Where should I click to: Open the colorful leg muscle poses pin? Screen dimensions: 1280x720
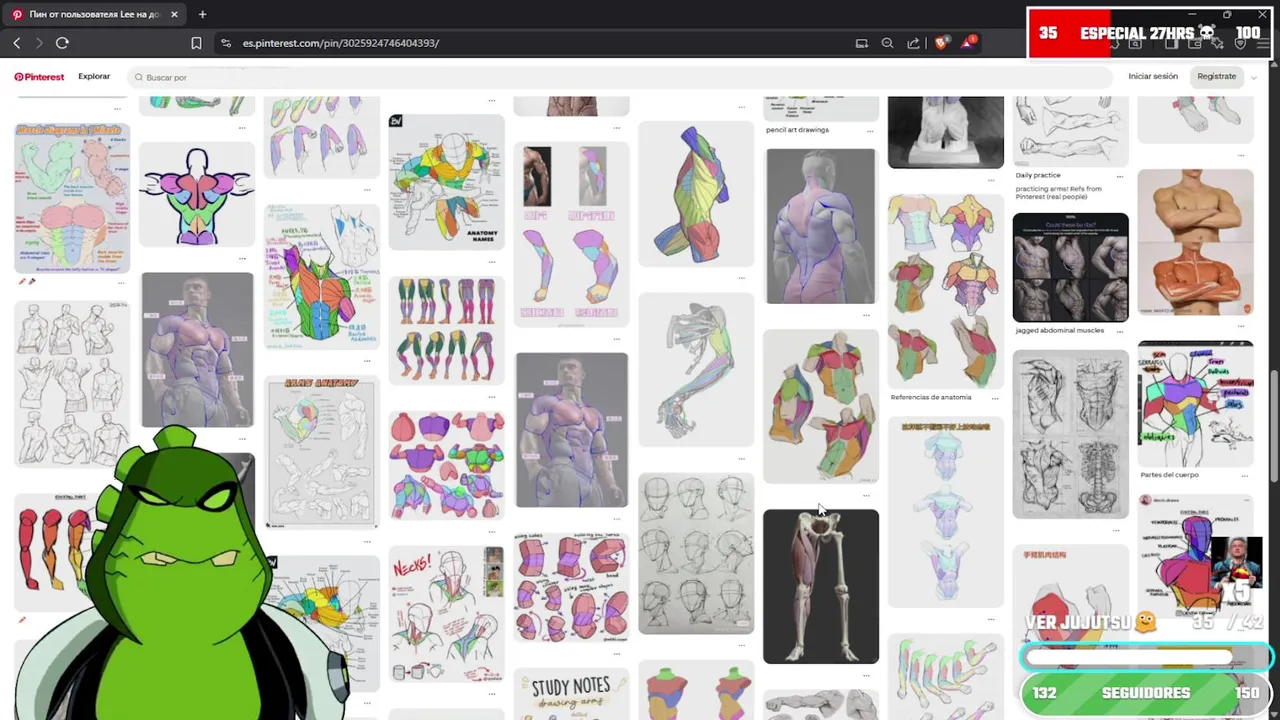447,330
